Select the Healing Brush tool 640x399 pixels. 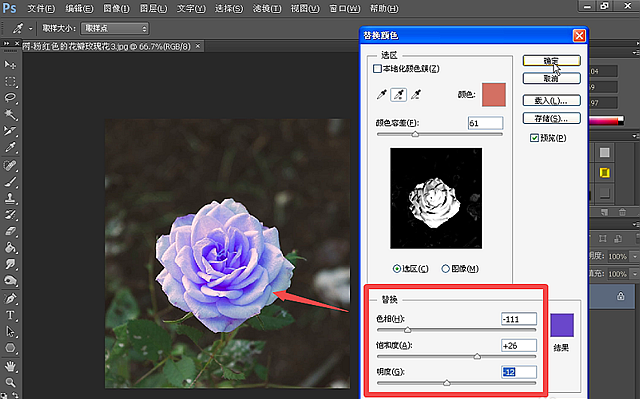pos(10,165)
